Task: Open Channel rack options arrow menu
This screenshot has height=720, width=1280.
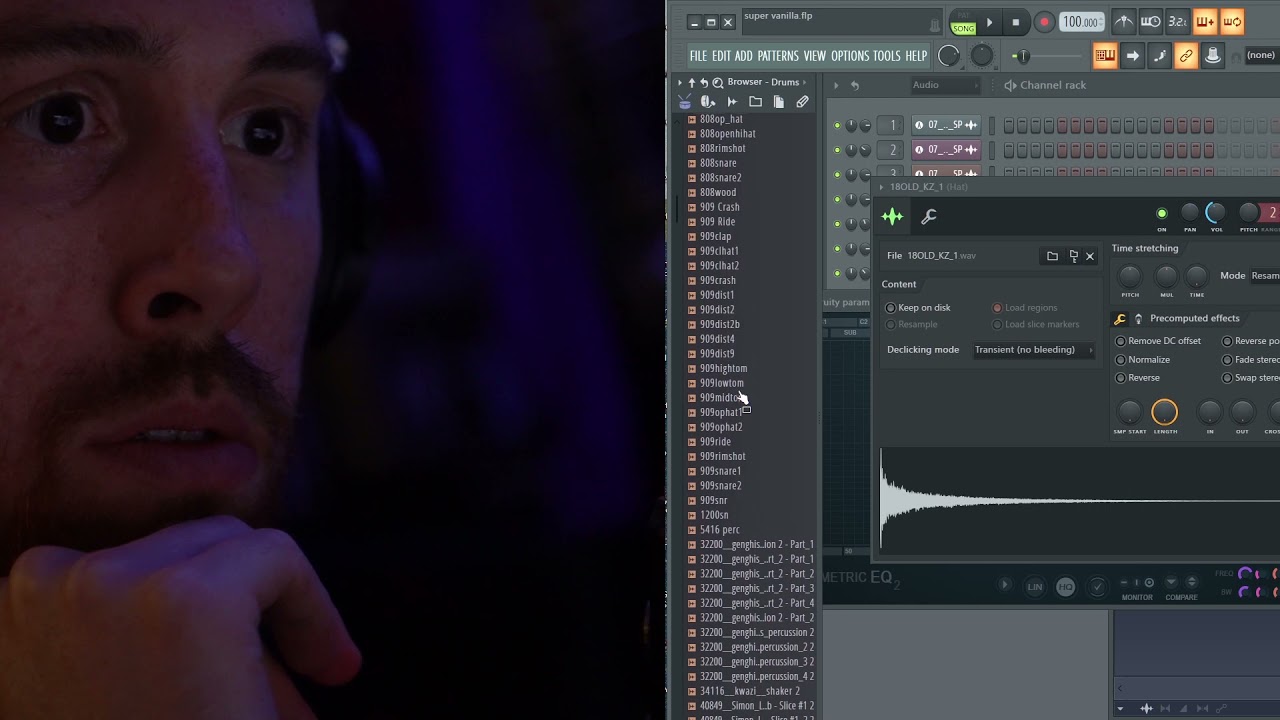Action: click(836, 85)
